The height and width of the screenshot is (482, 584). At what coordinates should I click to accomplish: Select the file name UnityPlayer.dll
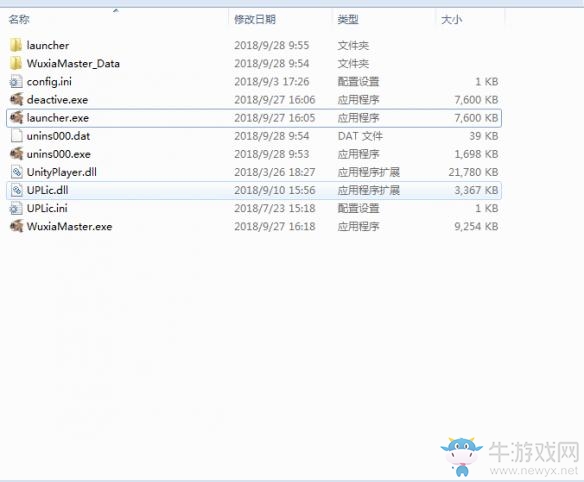click(62, 172)
